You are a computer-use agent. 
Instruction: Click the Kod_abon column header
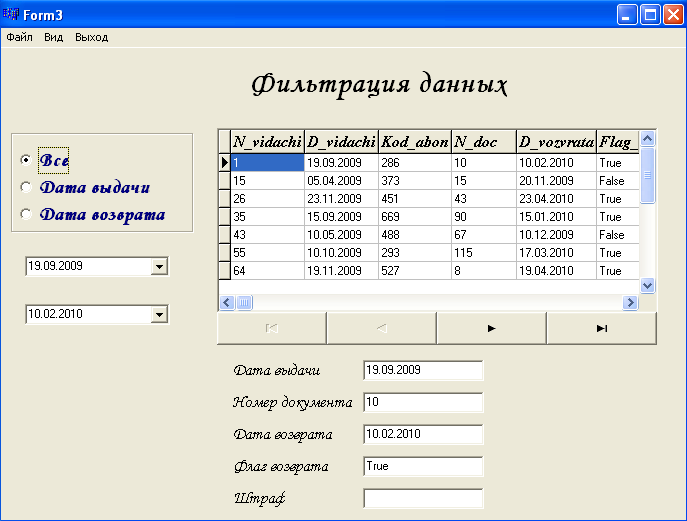415,142
